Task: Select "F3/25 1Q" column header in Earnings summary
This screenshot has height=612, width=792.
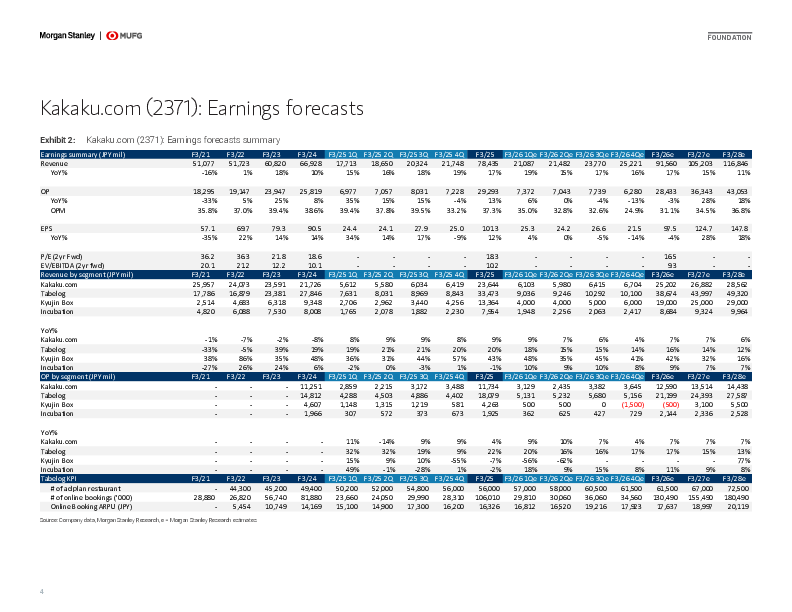Action: (342, 155)
